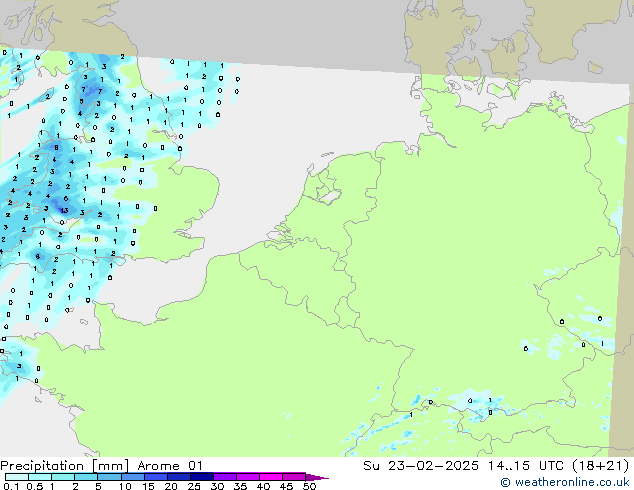The width and height of the screenshot is (634, 490).
Task: Pick the 0.5–1 mm legend color swatch
Action: (40, 477)
